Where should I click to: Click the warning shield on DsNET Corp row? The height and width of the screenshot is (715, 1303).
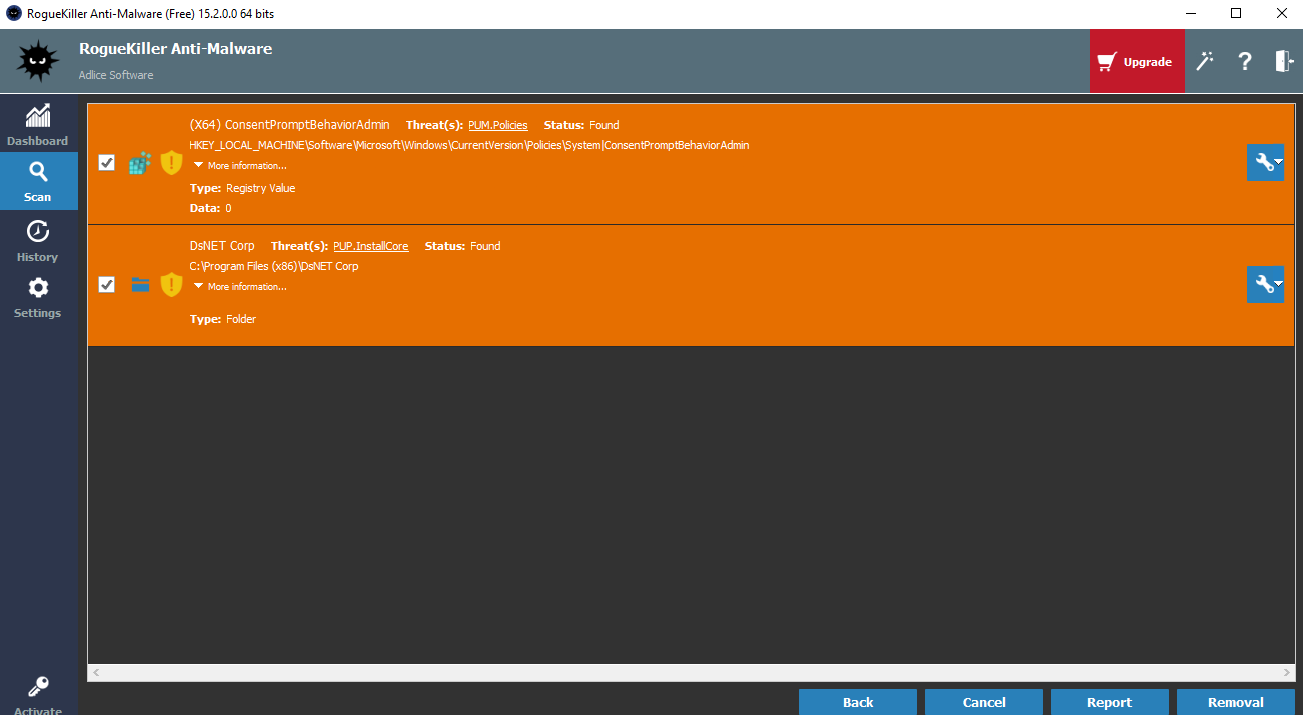click(x=171, y=285)
